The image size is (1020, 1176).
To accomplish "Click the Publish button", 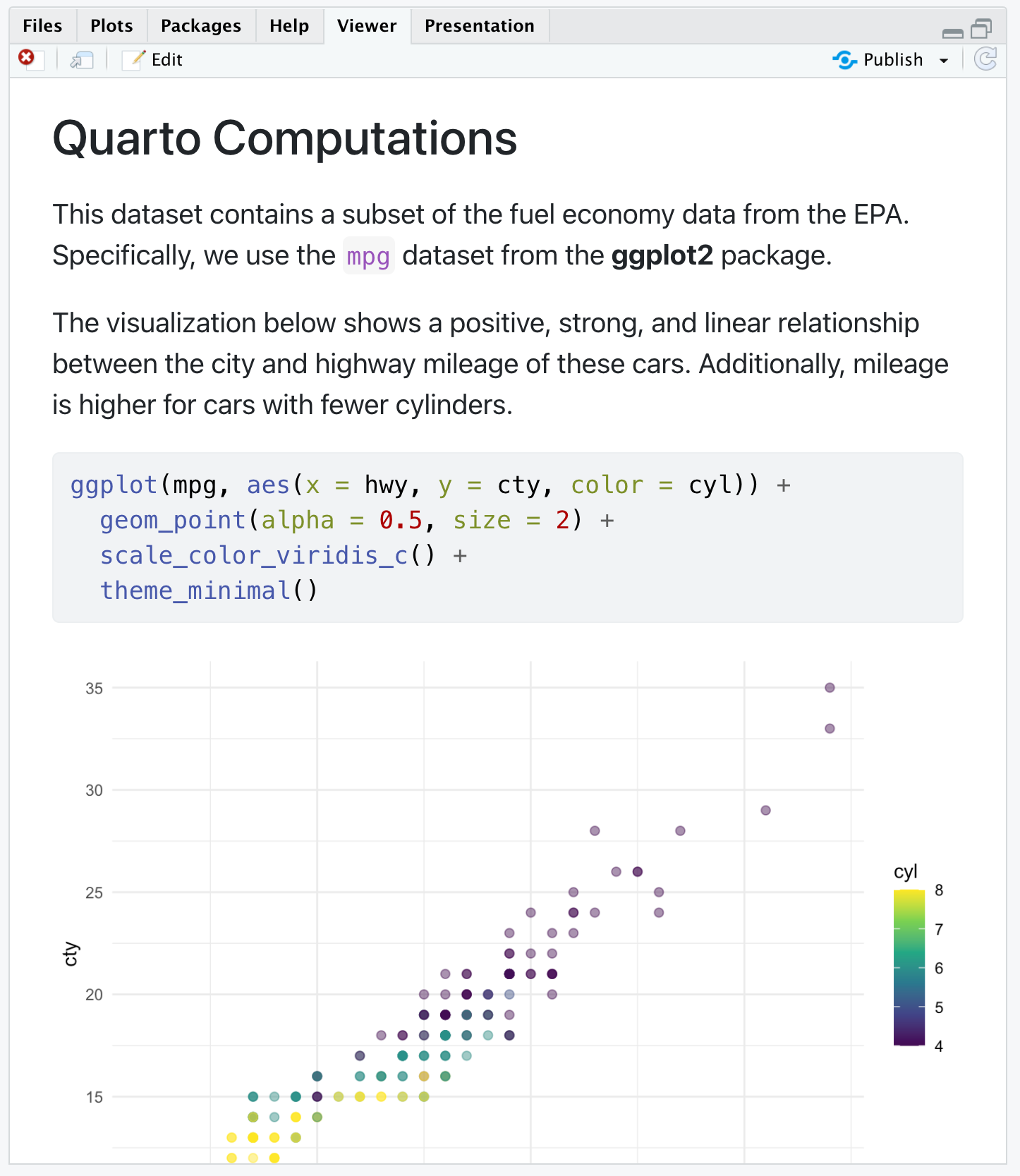I will (892, 59).
